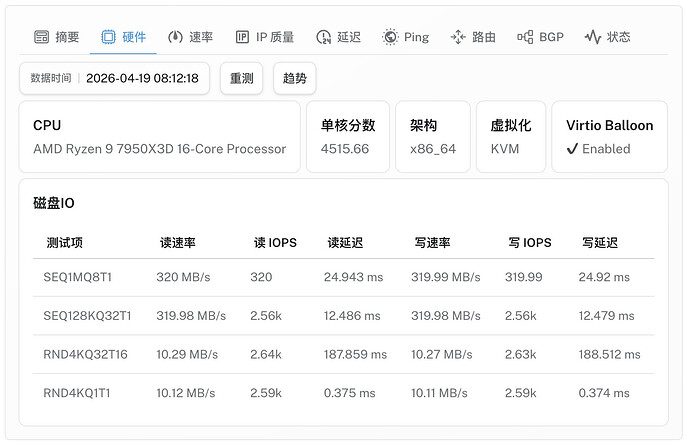Click the 320 MB/s read rate cell
This screenshot has height=443, width=690.
coord(183,277)
